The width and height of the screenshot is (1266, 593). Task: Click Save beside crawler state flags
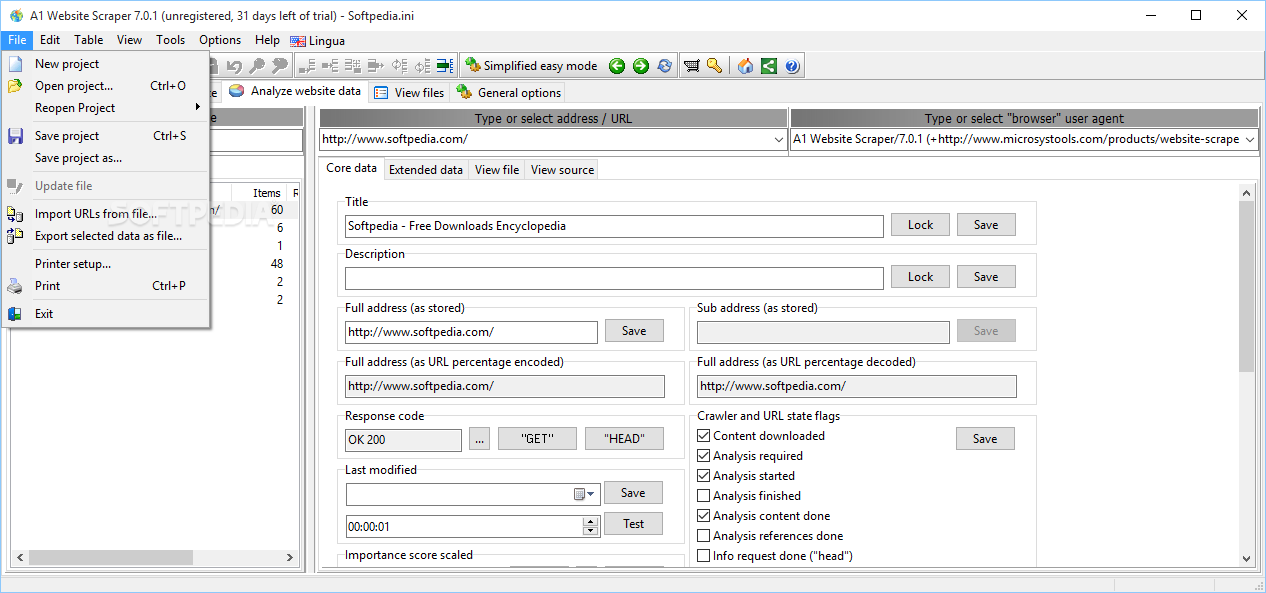pyautogui.click(x=985, y=439)
